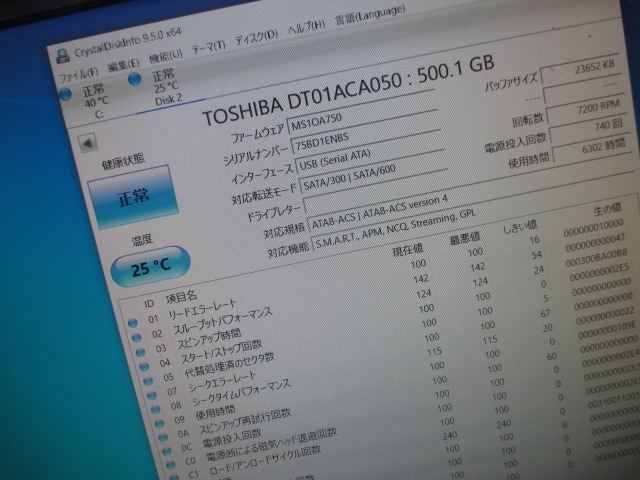
Task: Click the 最悪値 column header
Action: point(465,237)
